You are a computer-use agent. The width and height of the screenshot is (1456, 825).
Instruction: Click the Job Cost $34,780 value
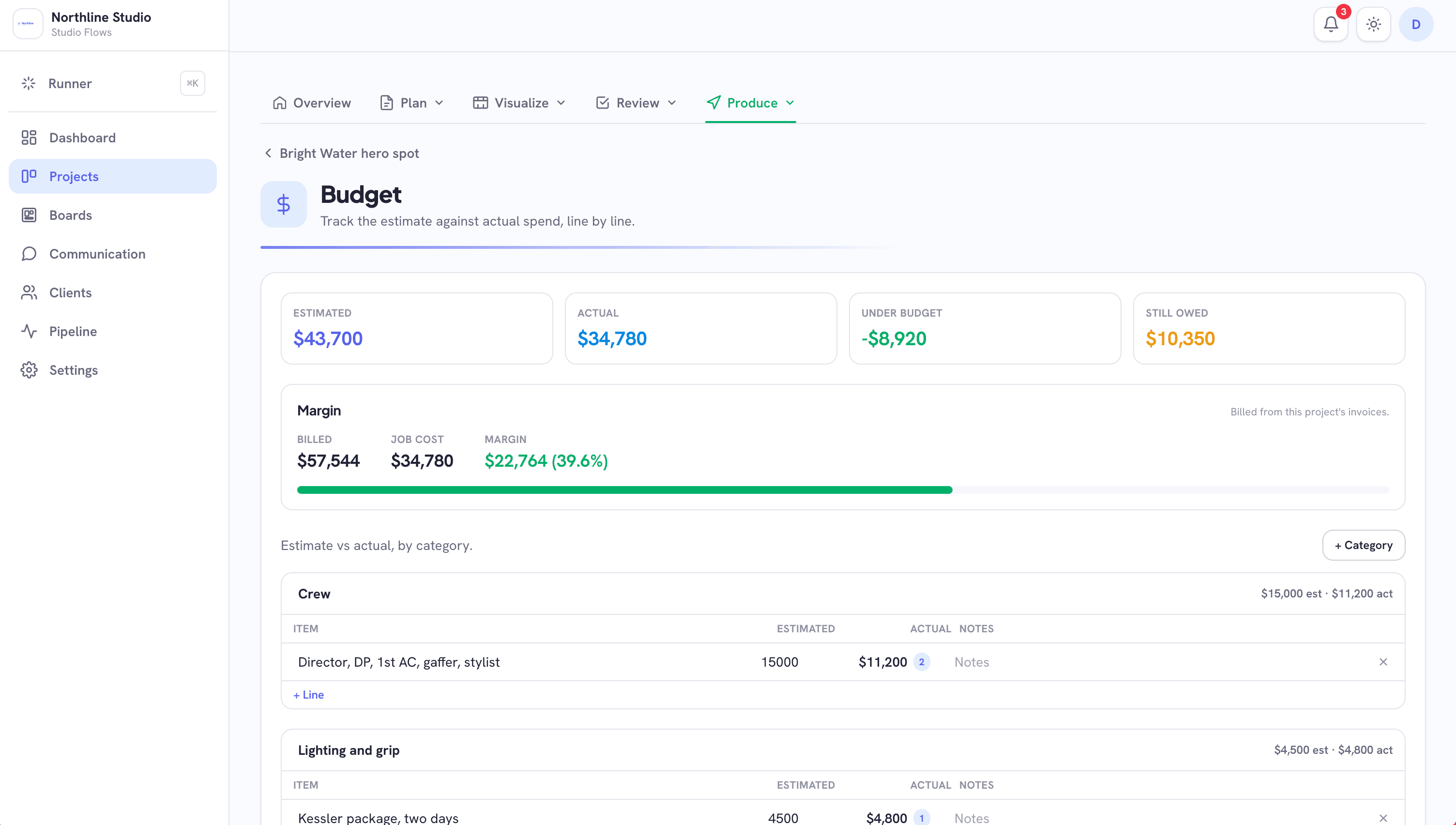pyautogui.click(x=422, y=460)
